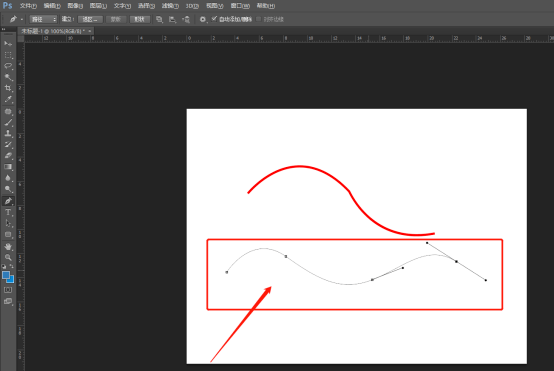Select the Zoom magnifier tool
Image resolution: width=554 pixels, height=371 pixels.
click(x=8, y=257)
